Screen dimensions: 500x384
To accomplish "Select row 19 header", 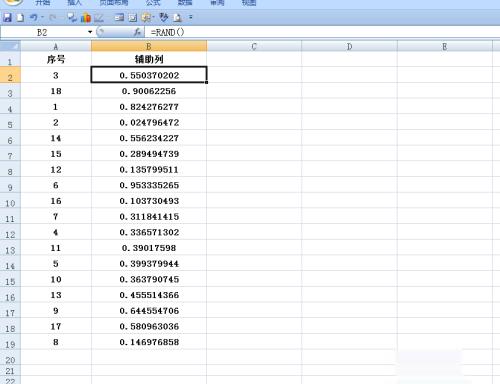I will coord(10,342).
